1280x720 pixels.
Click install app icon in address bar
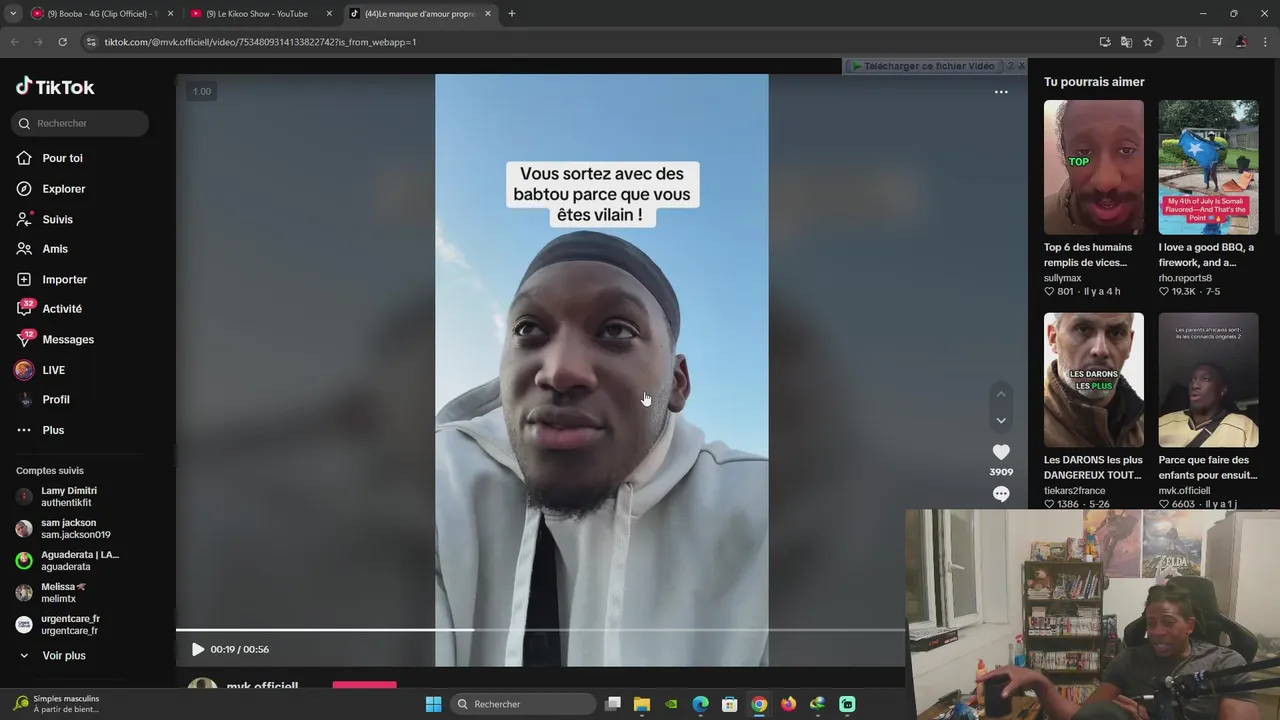(x=1105, y=42)
